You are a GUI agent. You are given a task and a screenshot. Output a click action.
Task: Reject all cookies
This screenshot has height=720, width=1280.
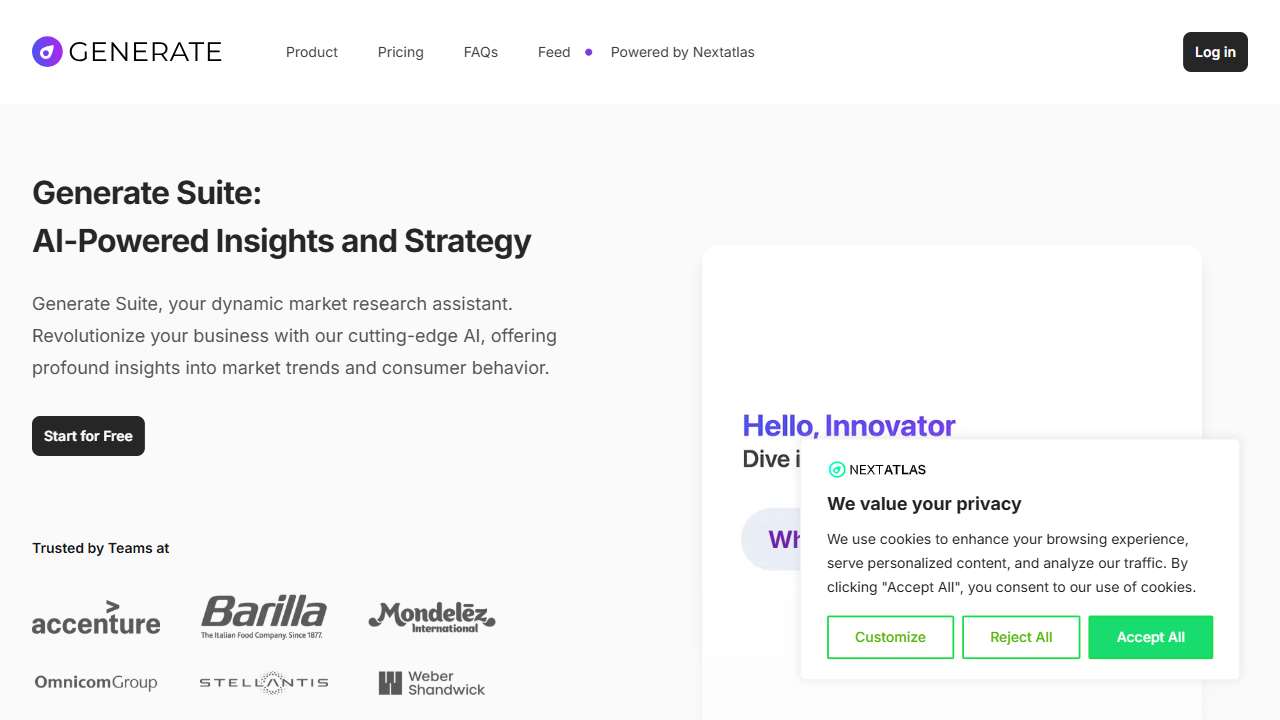(1021, 637)
